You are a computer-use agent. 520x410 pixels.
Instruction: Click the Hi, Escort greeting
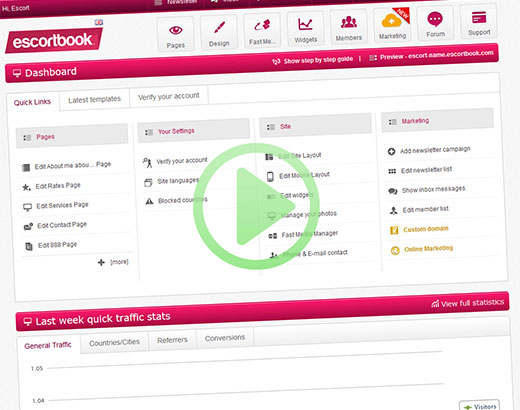point(16,8)
